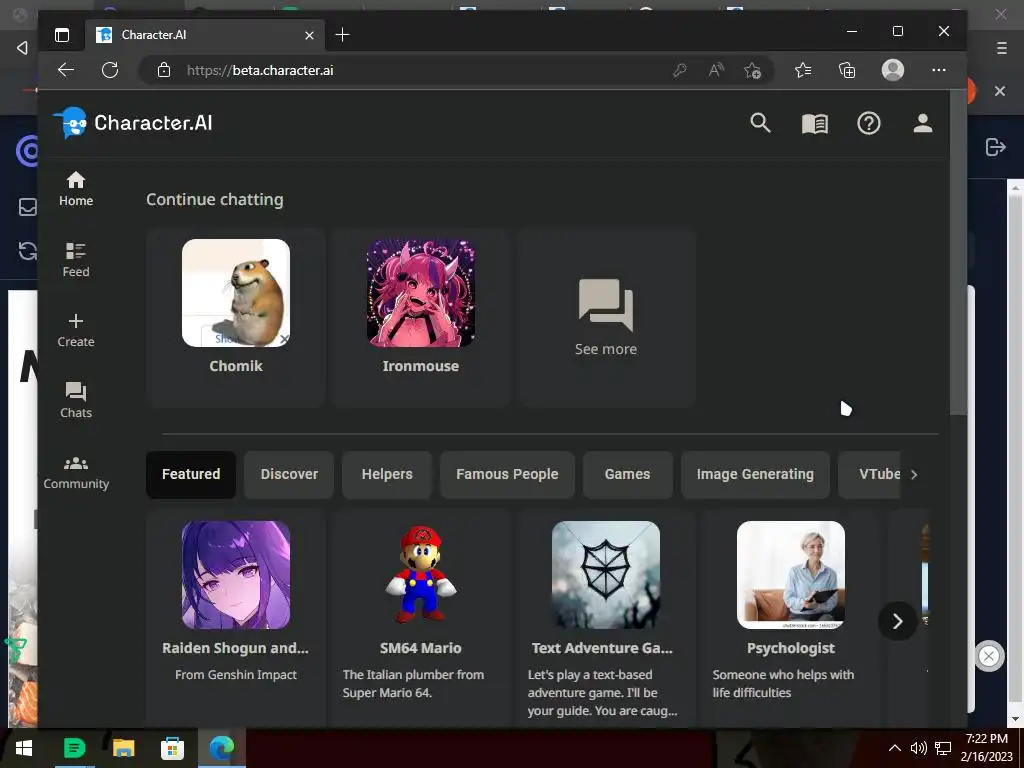The height and width of the screenshot is (768, 1024).
Task: Open the profile person icon in header
Action: pos(922,123)
